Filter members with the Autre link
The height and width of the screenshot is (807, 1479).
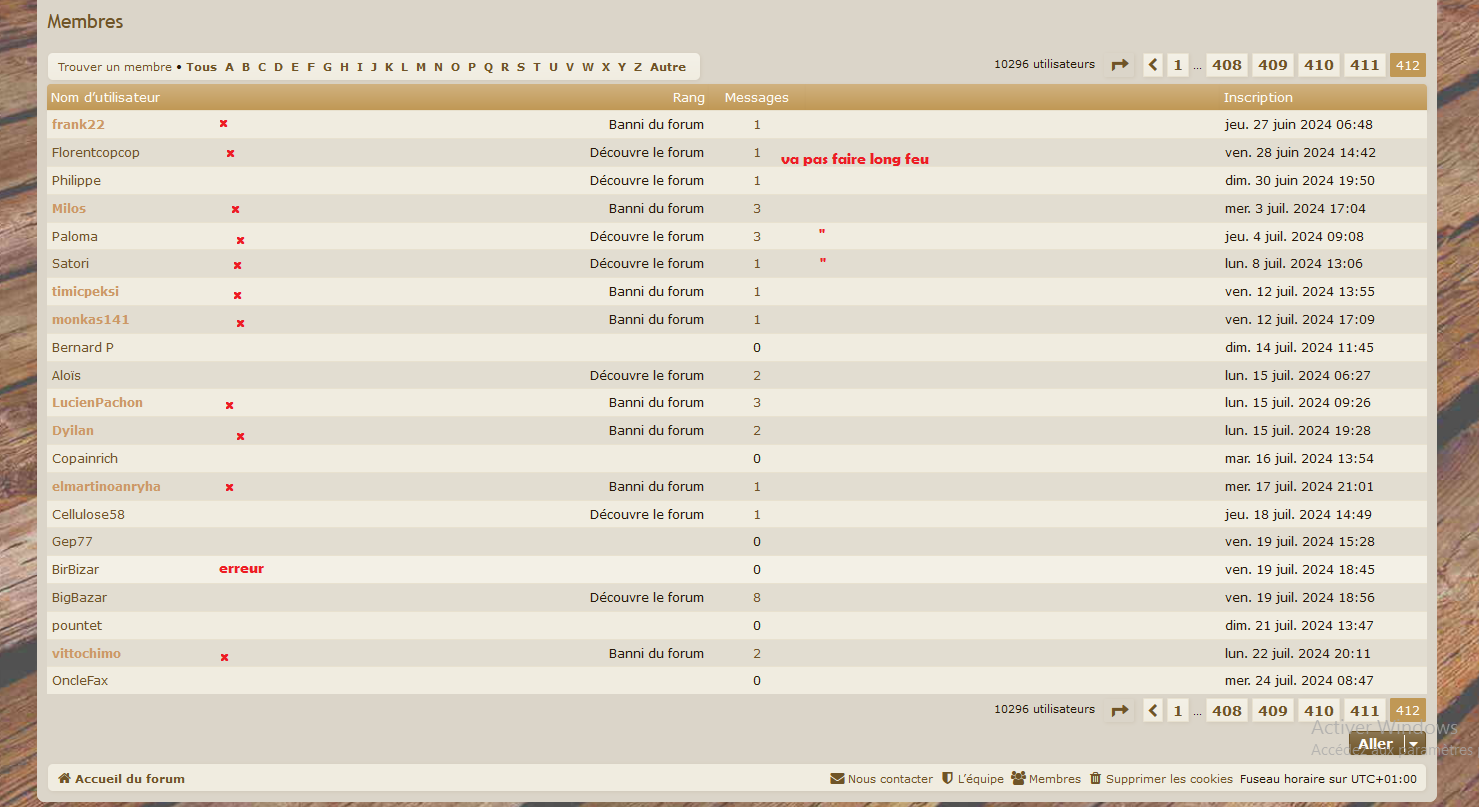(x=668, y=67)
